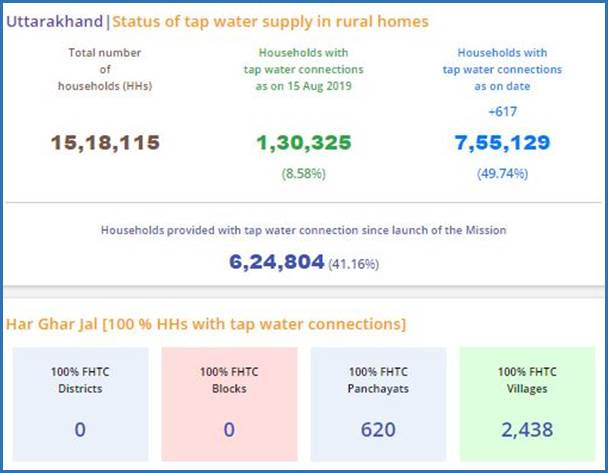608x473 pixels.
Task: Click the 'connections as on date' label
Action: pyautogui.click(x=502, y=78)
